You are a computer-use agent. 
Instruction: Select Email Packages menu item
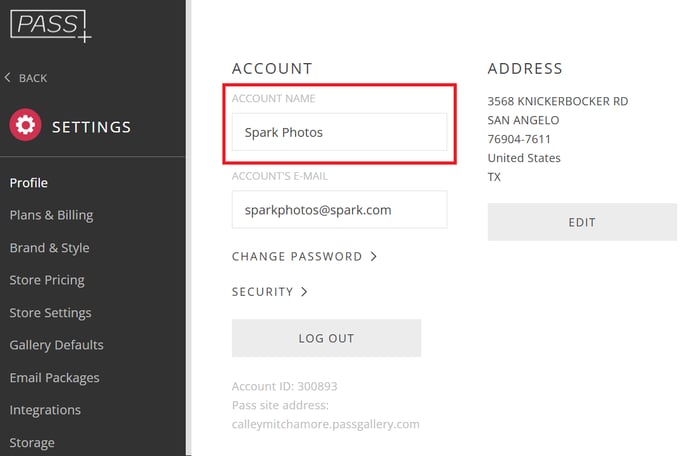pos(54,378)
